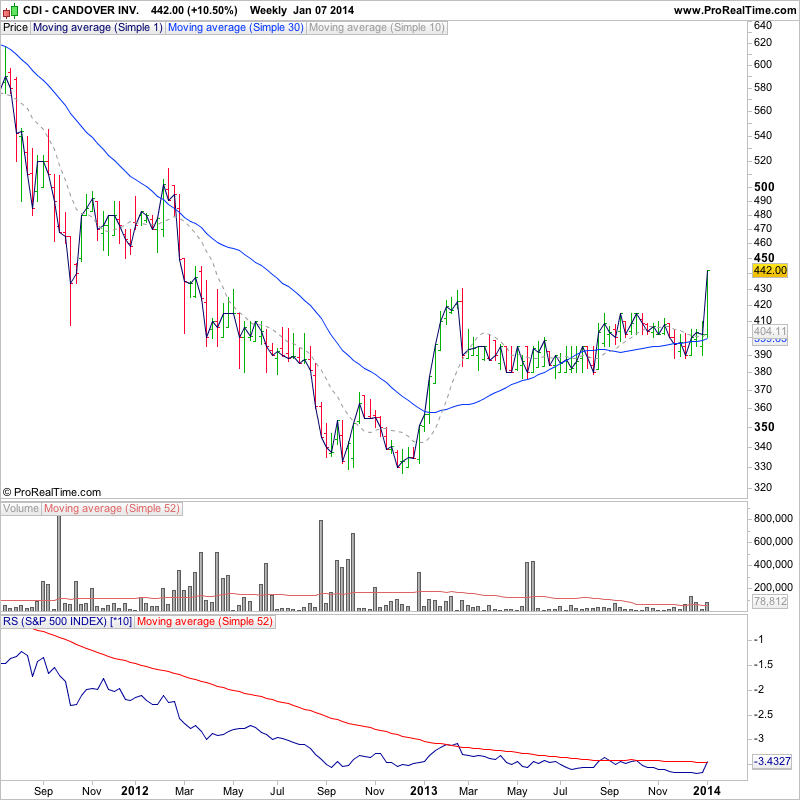Click the 580 level on price axis

click(x=763, y=87)
